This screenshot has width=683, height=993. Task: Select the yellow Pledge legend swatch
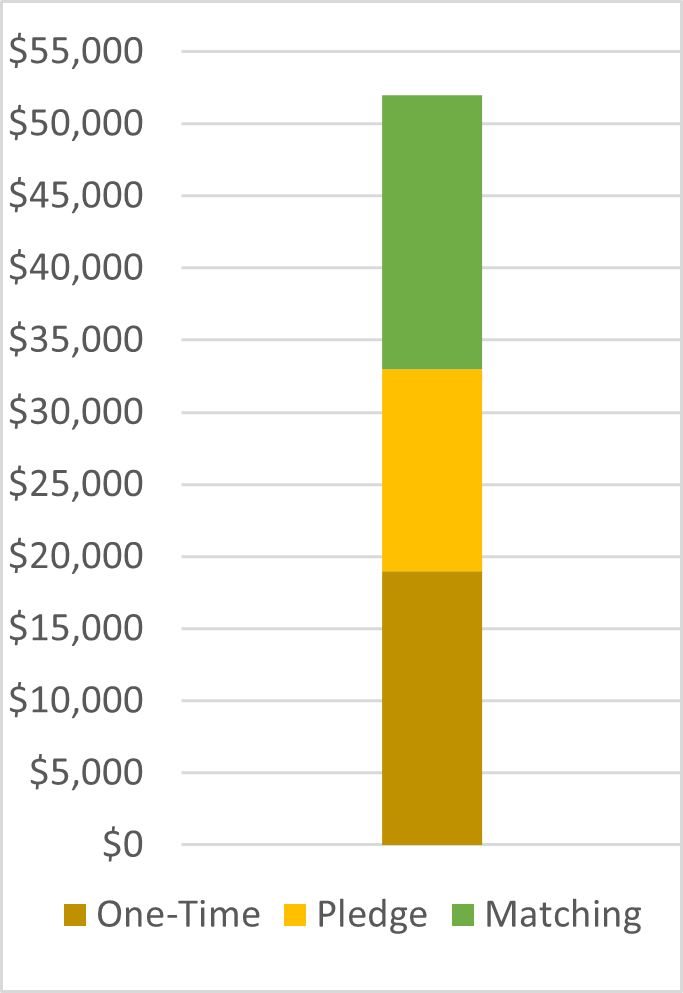coord(297,915)
